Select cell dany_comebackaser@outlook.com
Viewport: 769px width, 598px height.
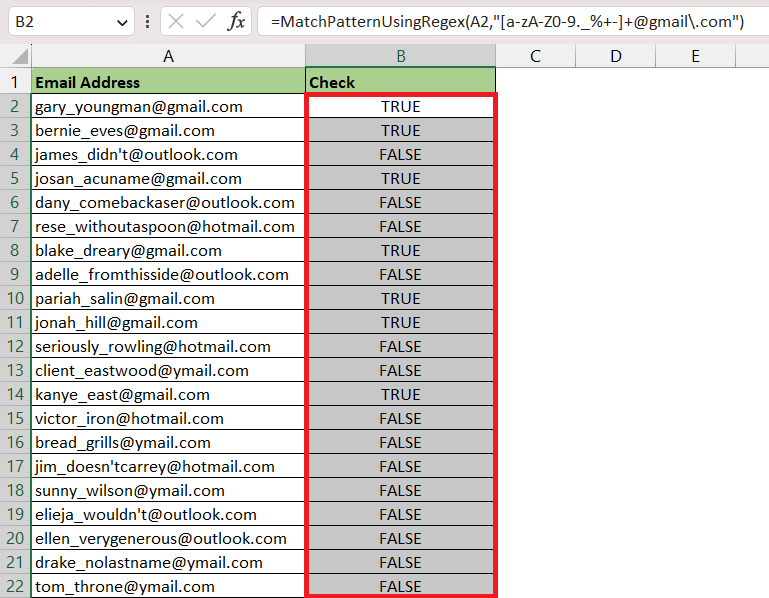coord(168,202)
